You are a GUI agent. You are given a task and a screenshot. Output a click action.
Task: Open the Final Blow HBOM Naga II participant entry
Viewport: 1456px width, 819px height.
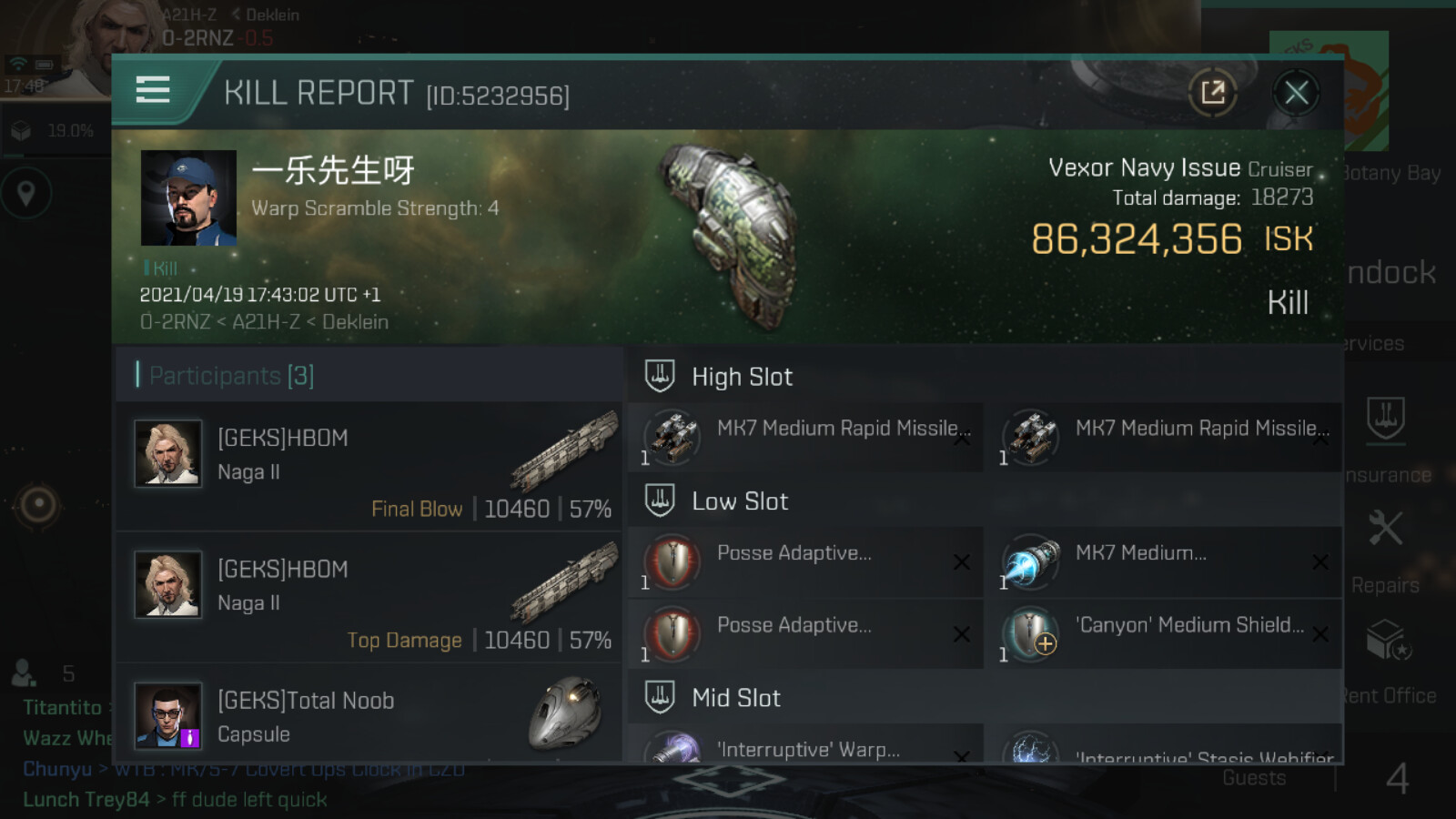tap(369, 466)
